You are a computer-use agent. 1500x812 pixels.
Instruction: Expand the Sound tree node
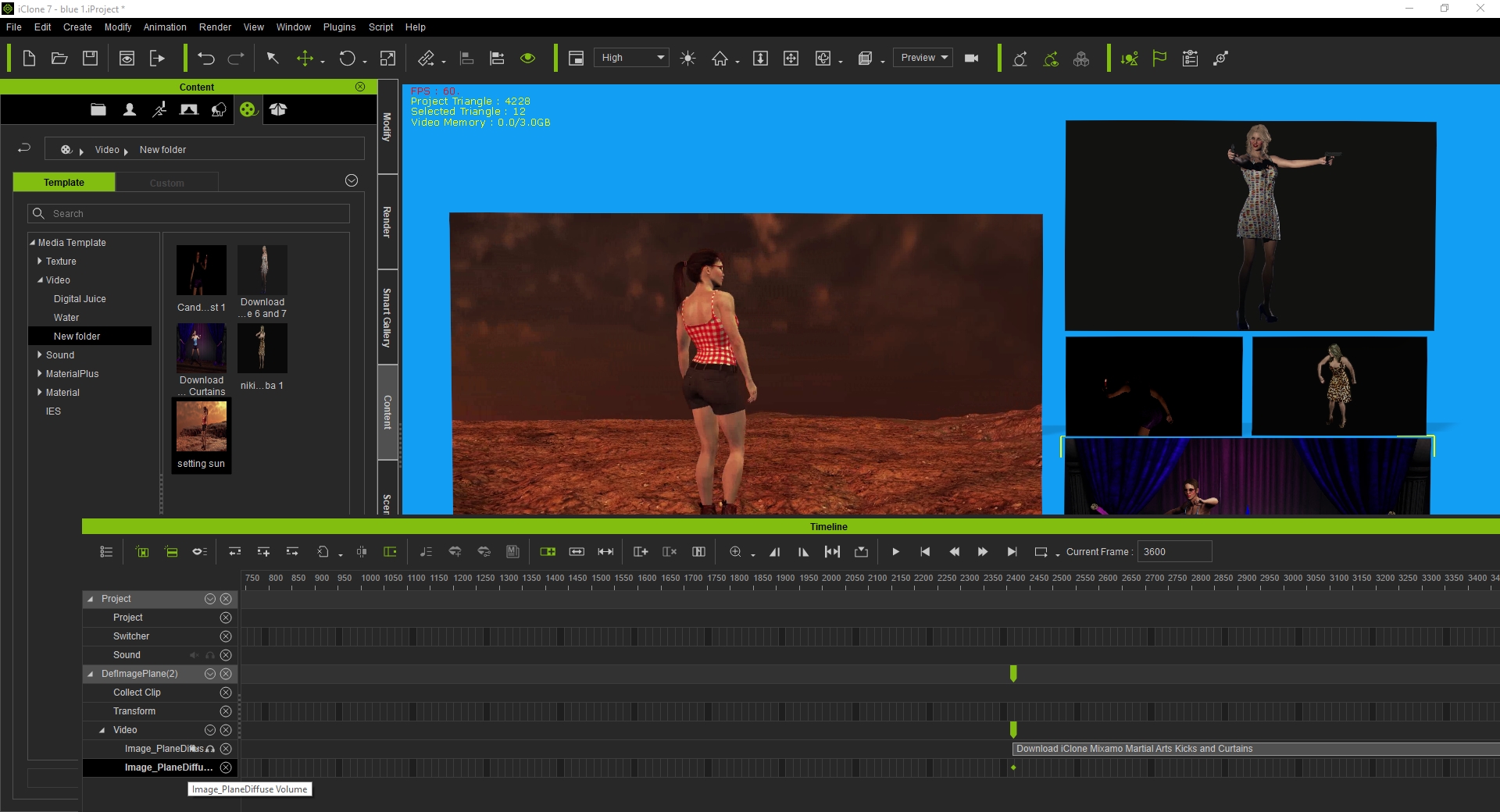39,355
